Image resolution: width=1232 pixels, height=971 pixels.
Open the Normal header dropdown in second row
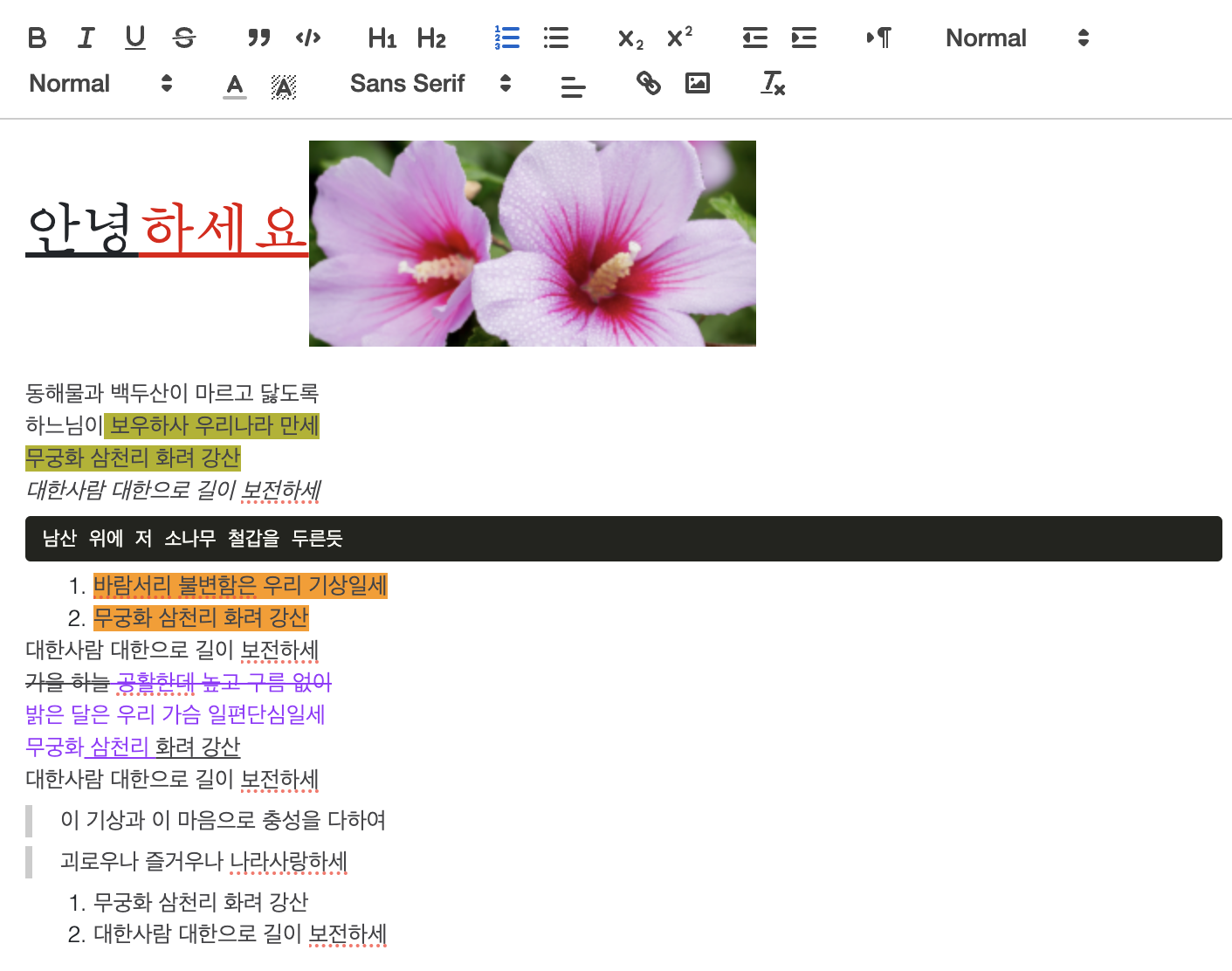(100, 83)
